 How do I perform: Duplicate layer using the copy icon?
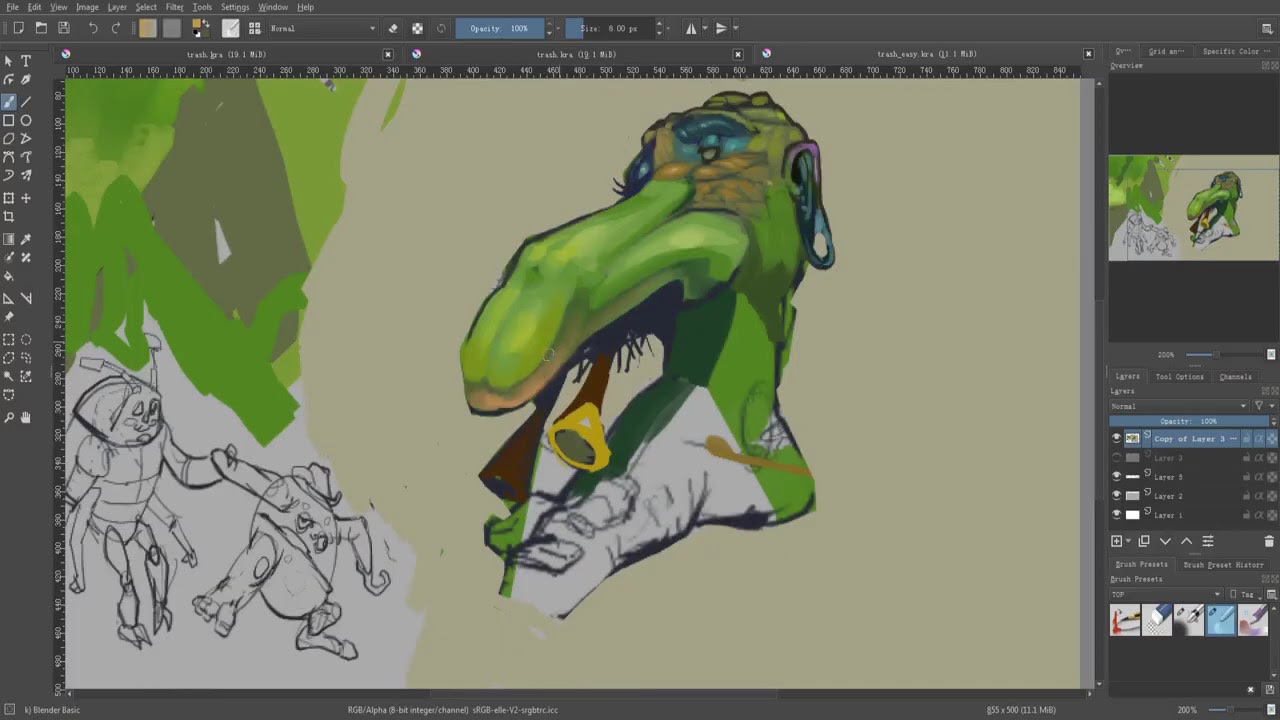pos(1144,541)
